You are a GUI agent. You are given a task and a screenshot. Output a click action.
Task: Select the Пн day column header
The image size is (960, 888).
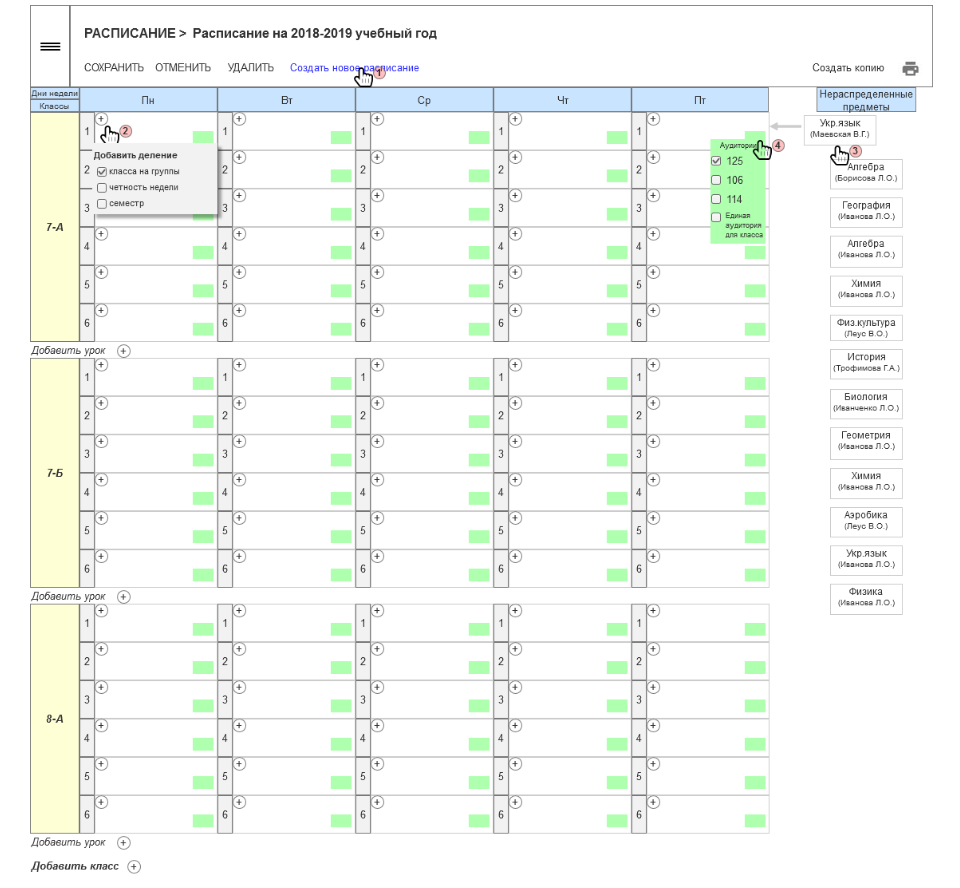[x=148, y=100]
